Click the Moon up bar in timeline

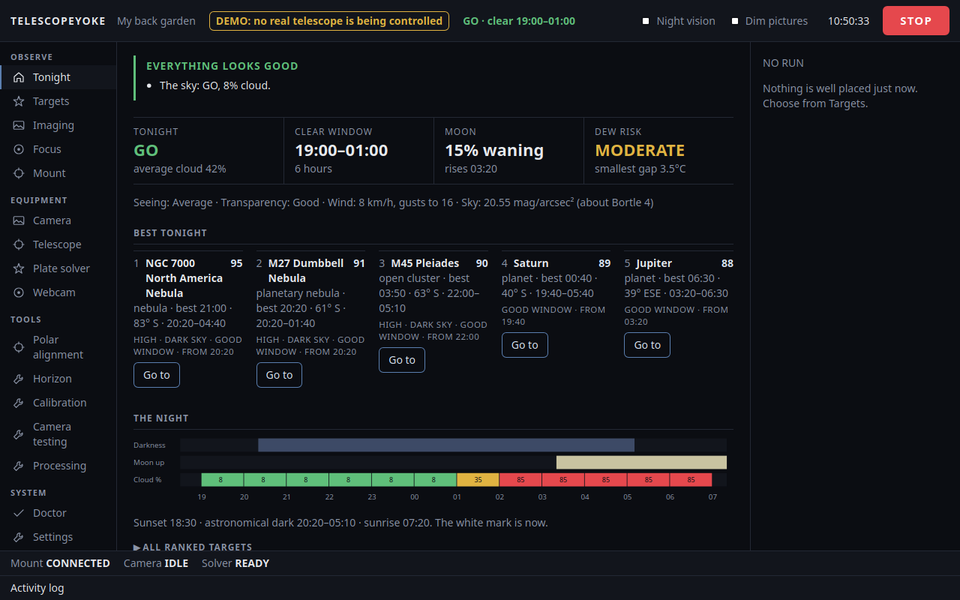641,462
